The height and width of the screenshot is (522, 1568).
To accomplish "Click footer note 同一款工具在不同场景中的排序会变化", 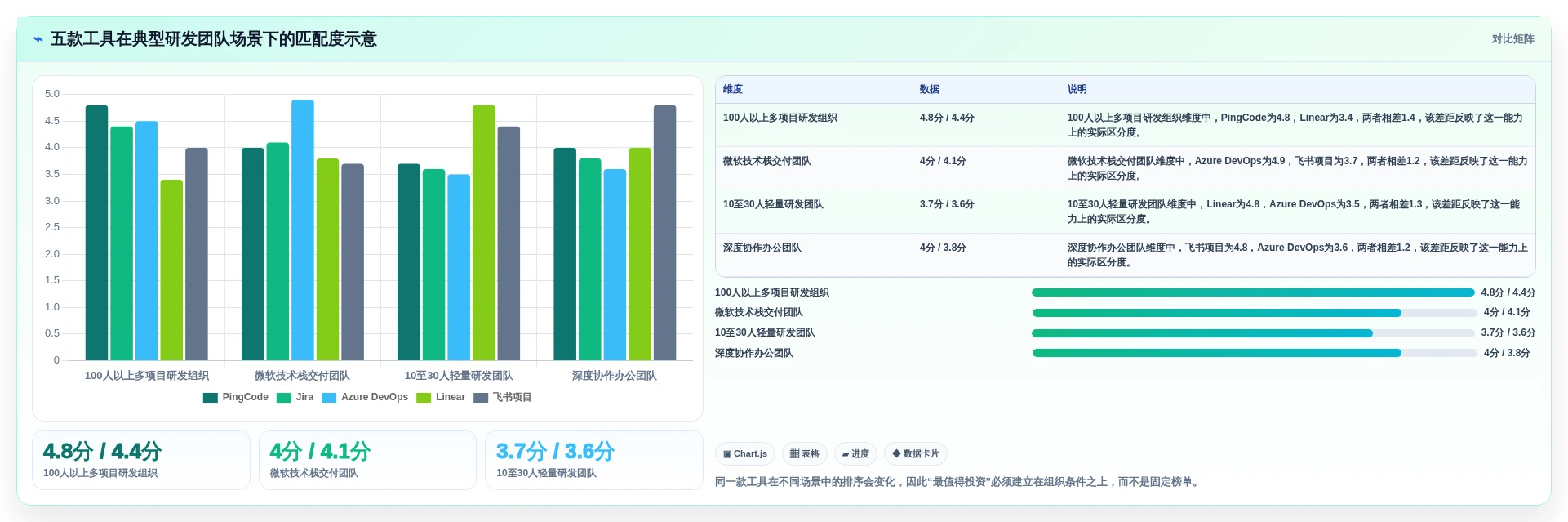I will (x=959, y=482).
